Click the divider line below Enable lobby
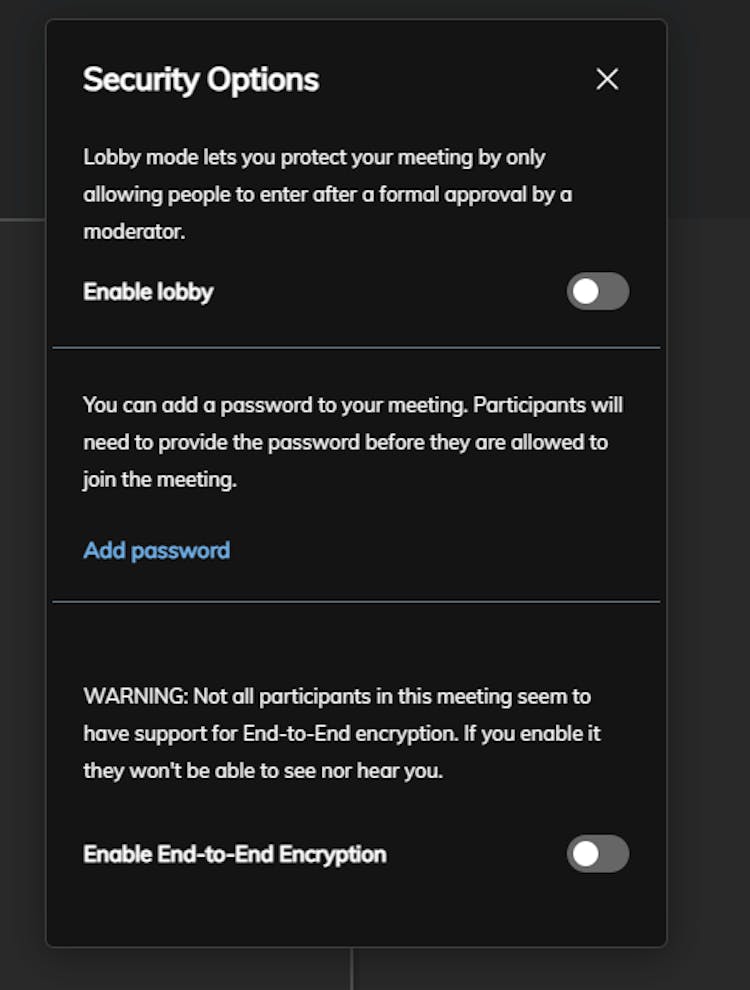 (356, 348)
